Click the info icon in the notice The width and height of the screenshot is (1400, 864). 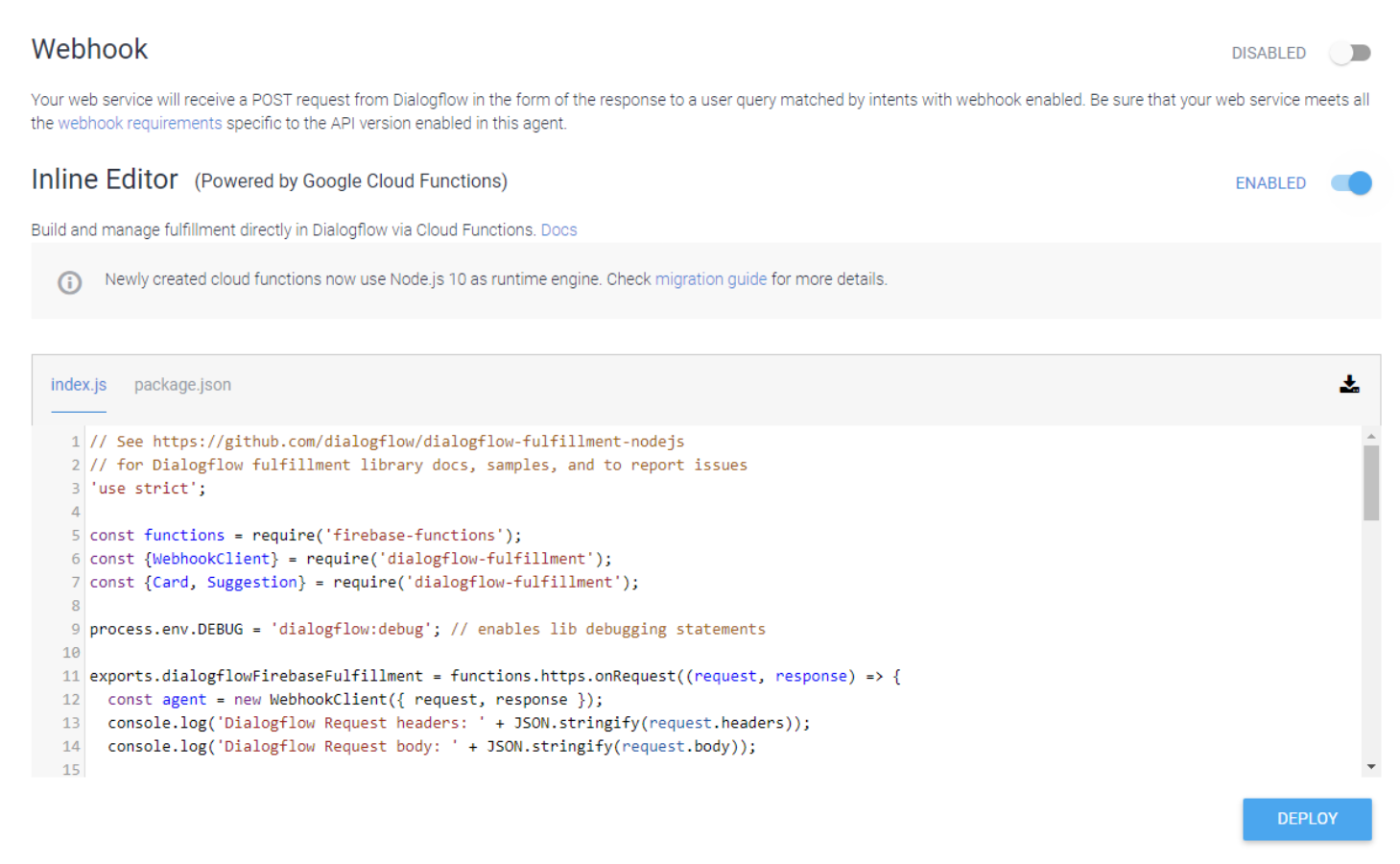69,282
